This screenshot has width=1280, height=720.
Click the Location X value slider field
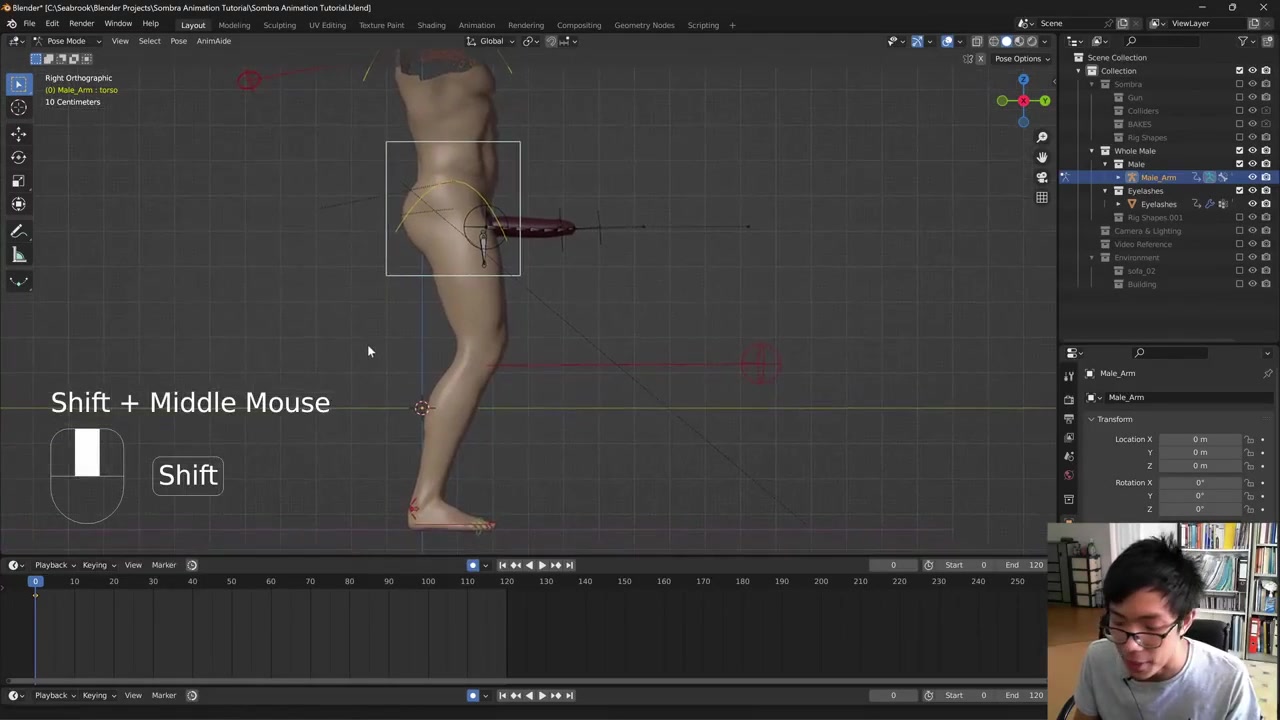tap(1199, 439)
